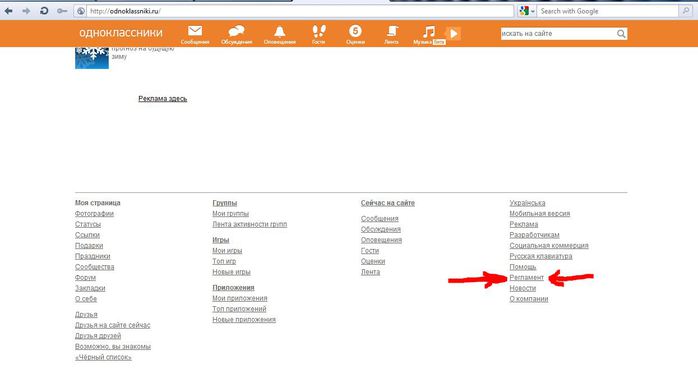The width and height of the screenshot is (698, 369).
Task: Switch language via Українська link
Action: [528, 203]
